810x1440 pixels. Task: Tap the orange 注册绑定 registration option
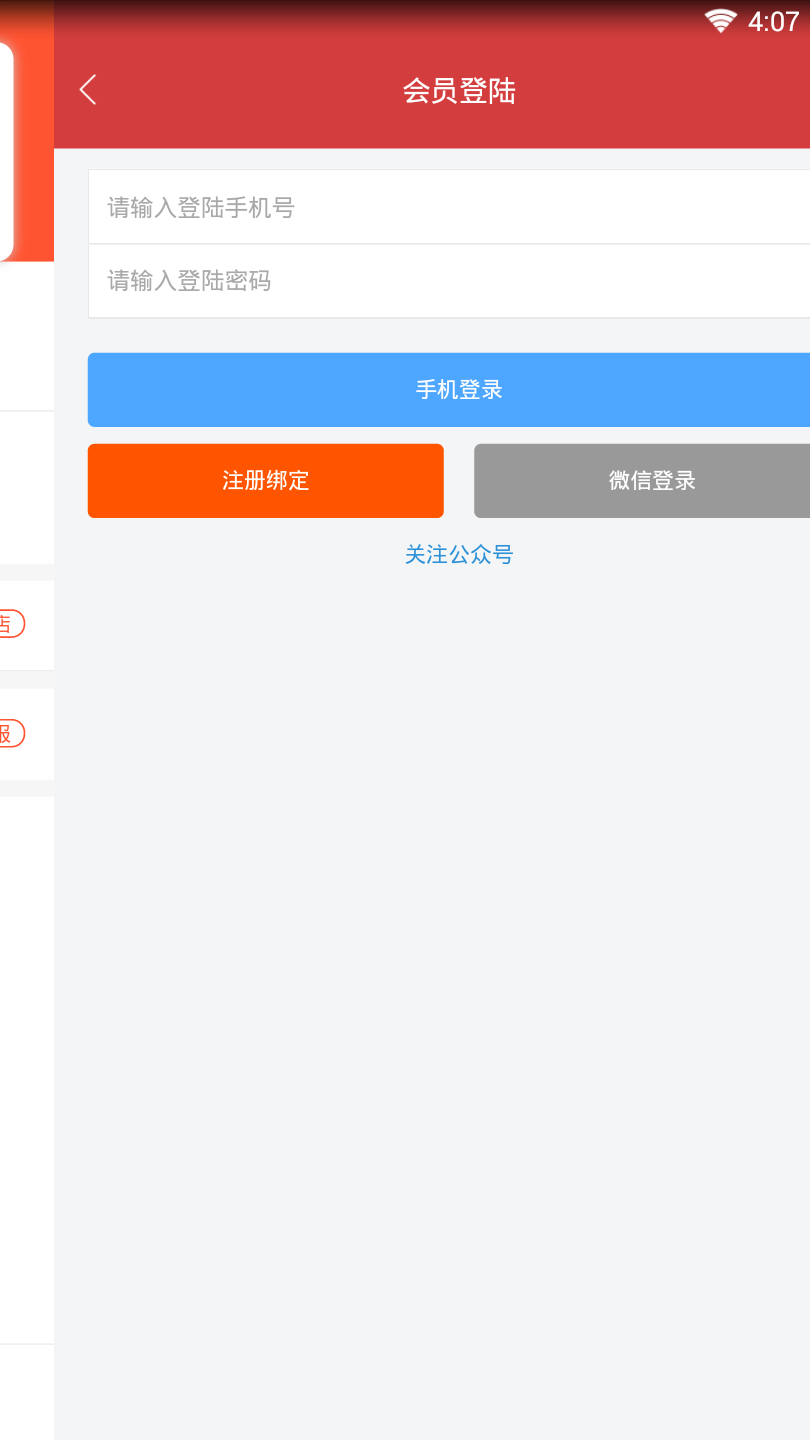[x=265, y=480]
